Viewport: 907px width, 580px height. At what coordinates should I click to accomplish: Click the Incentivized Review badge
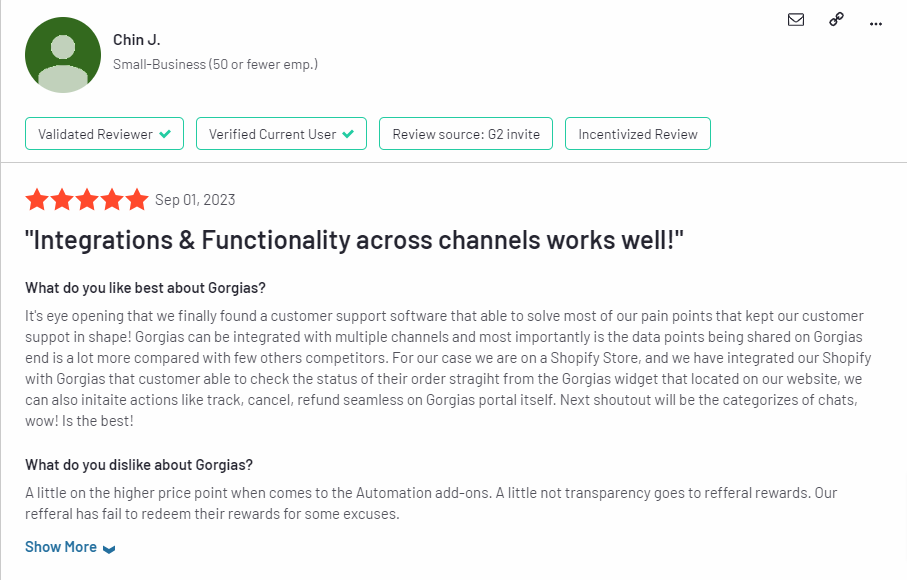click(637, 134)
